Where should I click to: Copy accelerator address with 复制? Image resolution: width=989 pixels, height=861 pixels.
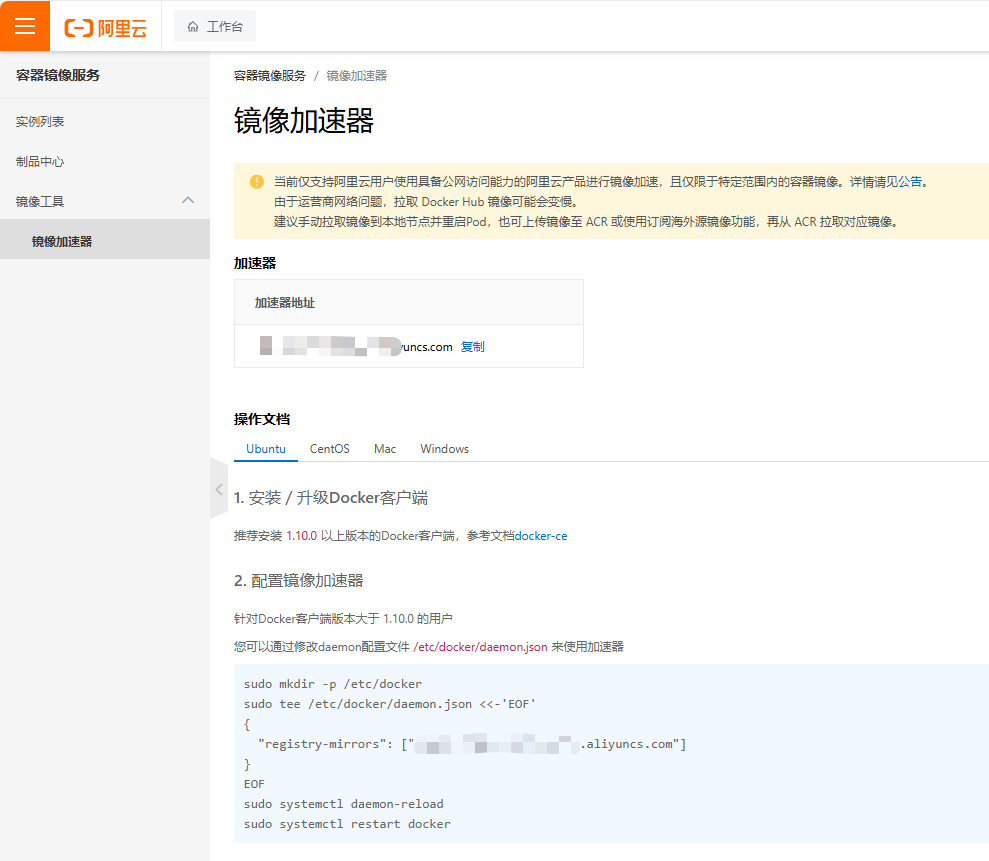coord(472,346)
